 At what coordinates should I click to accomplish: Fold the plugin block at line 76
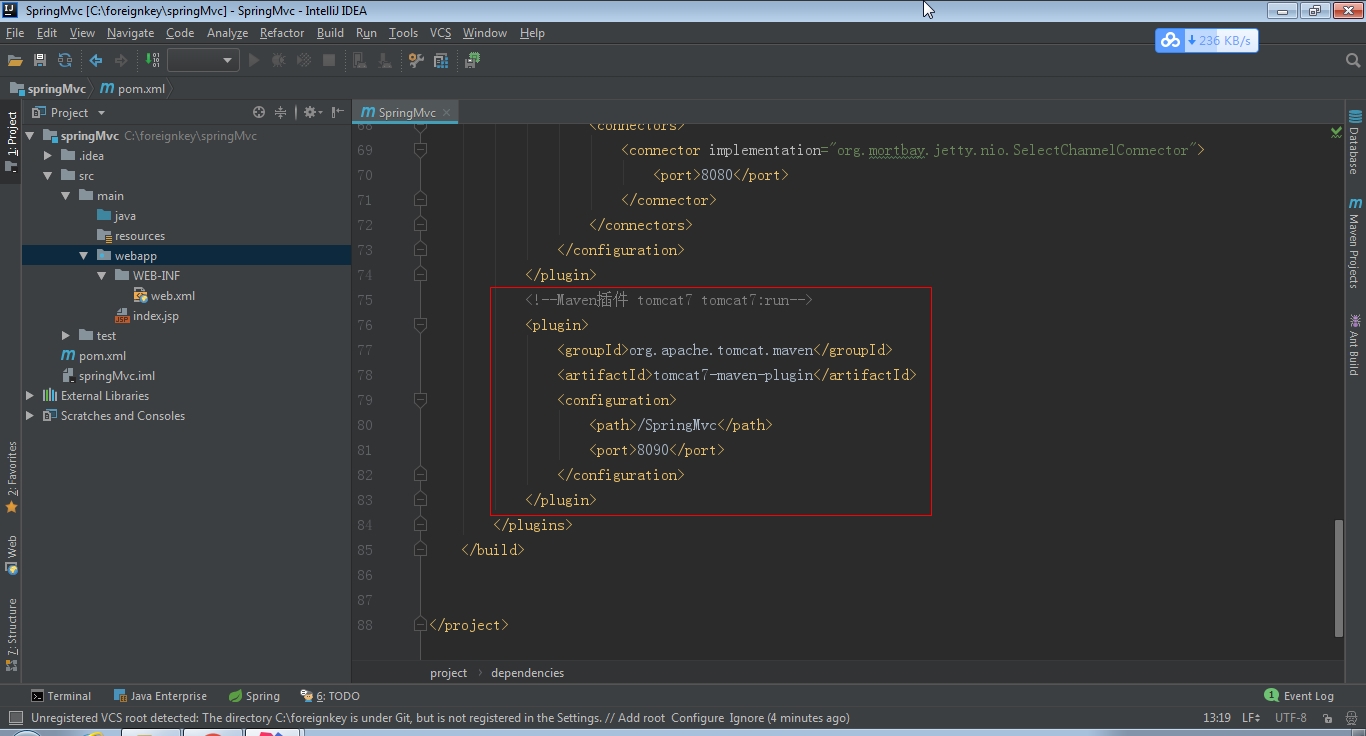click(420, 325)
